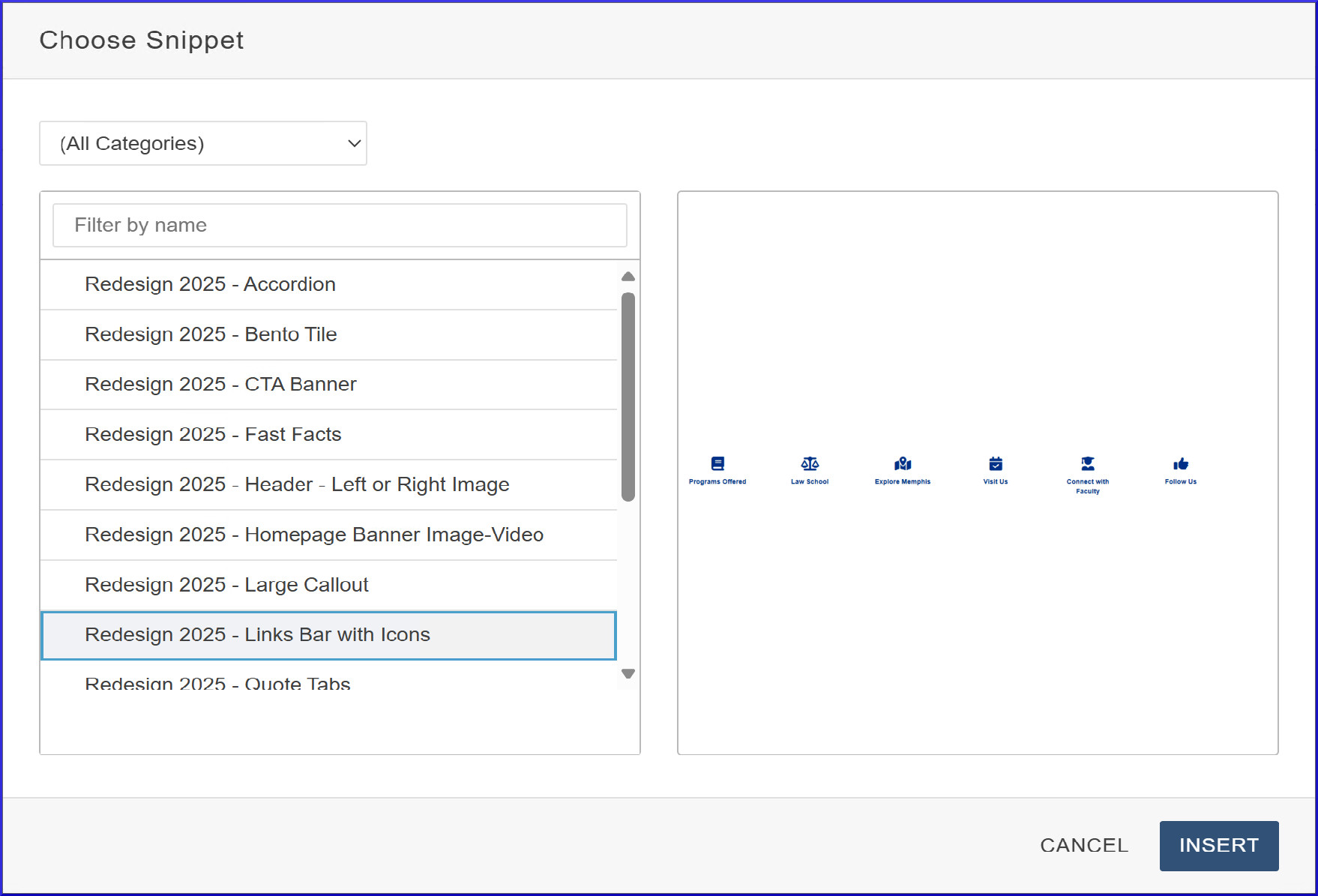The image size is (1318, 896).
Task: Click the Law School scales icon
Action: click(810, 463)
